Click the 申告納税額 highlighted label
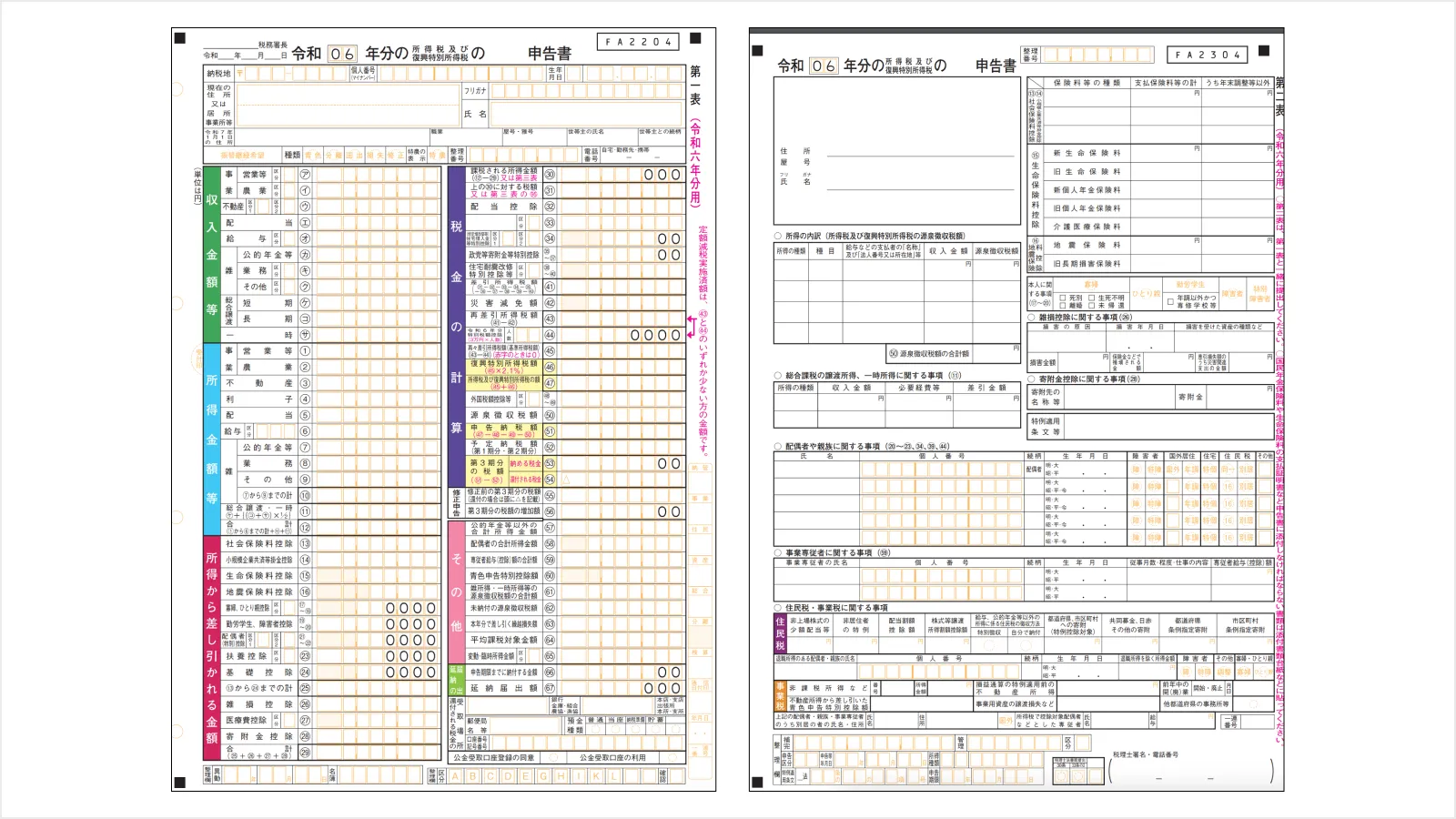 504,430
